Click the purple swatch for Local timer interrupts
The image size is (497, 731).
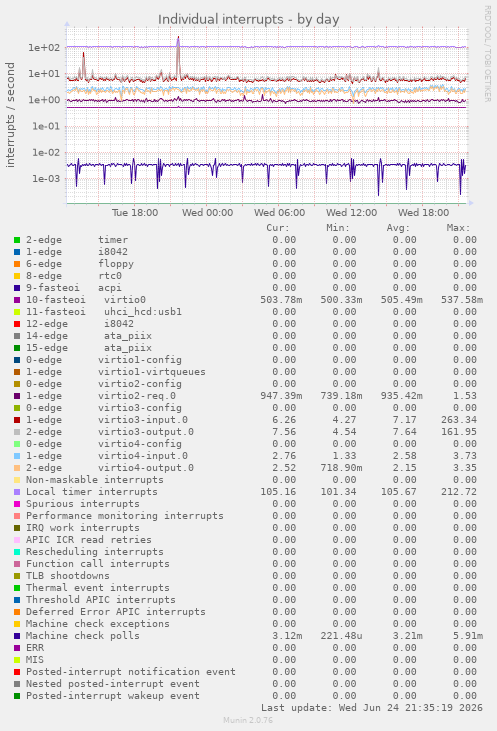click(17, 492)
